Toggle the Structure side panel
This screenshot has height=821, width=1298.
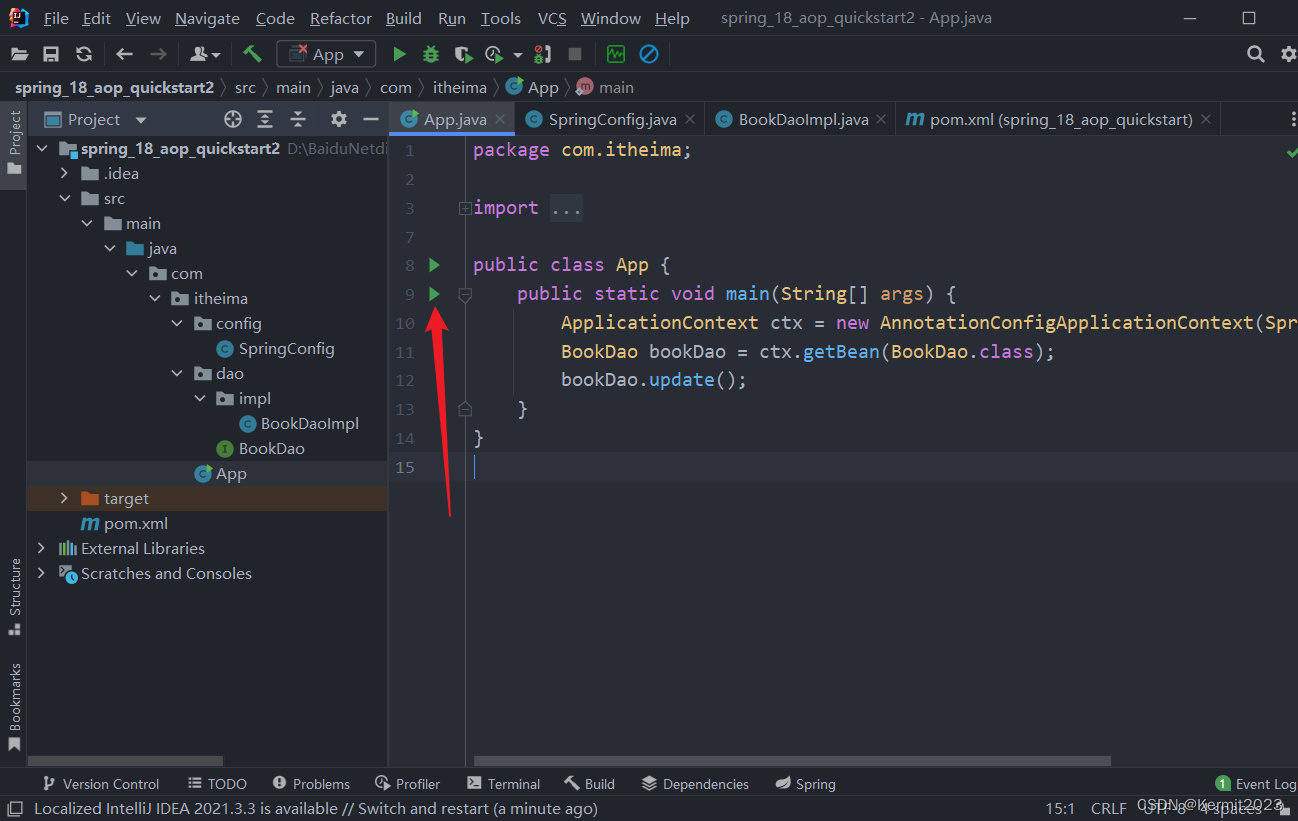click(14, 597)
